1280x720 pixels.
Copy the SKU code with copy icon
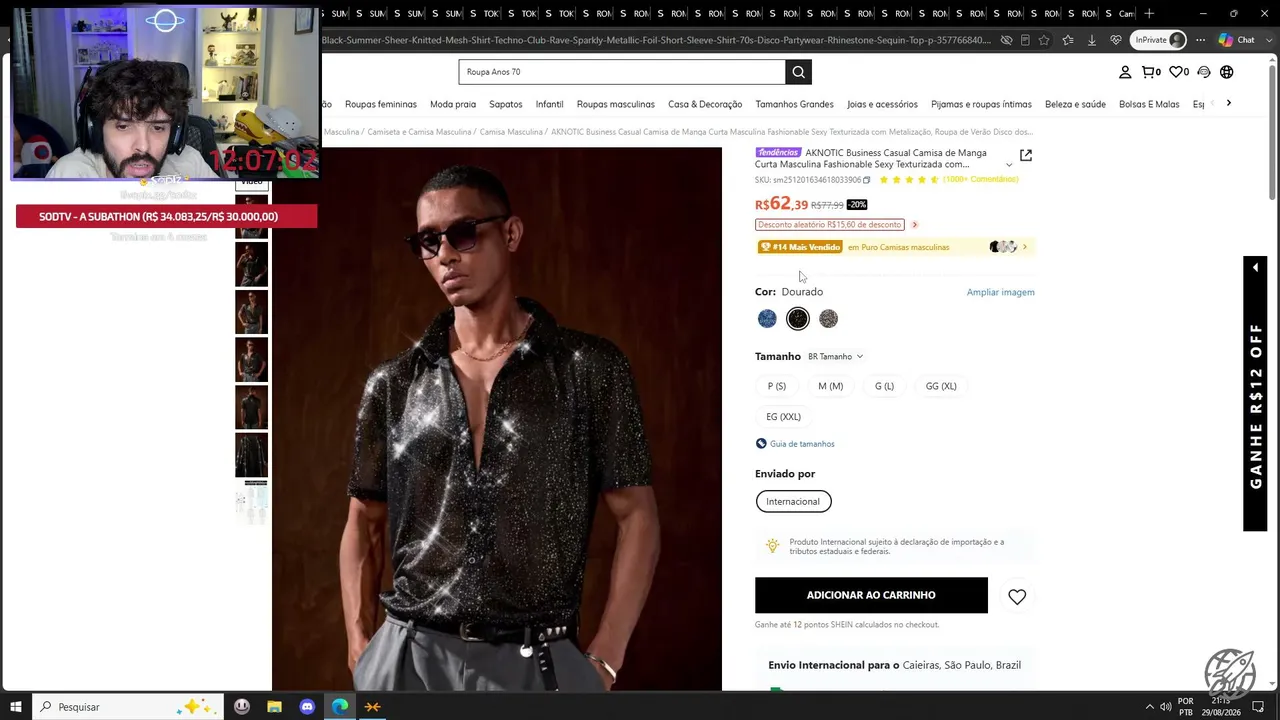click(x=866, y=180)
